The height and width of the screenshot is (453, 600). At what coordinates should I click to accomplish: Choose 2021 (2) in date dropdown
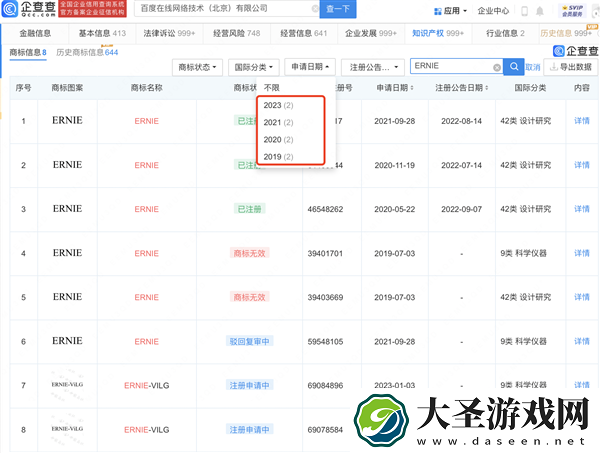[278, 122]
